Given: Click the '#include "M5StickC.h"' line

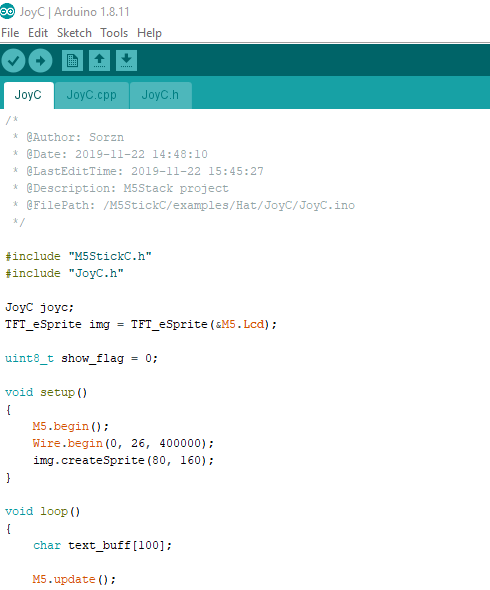Looking at the screenshot, I should point(78,256).
